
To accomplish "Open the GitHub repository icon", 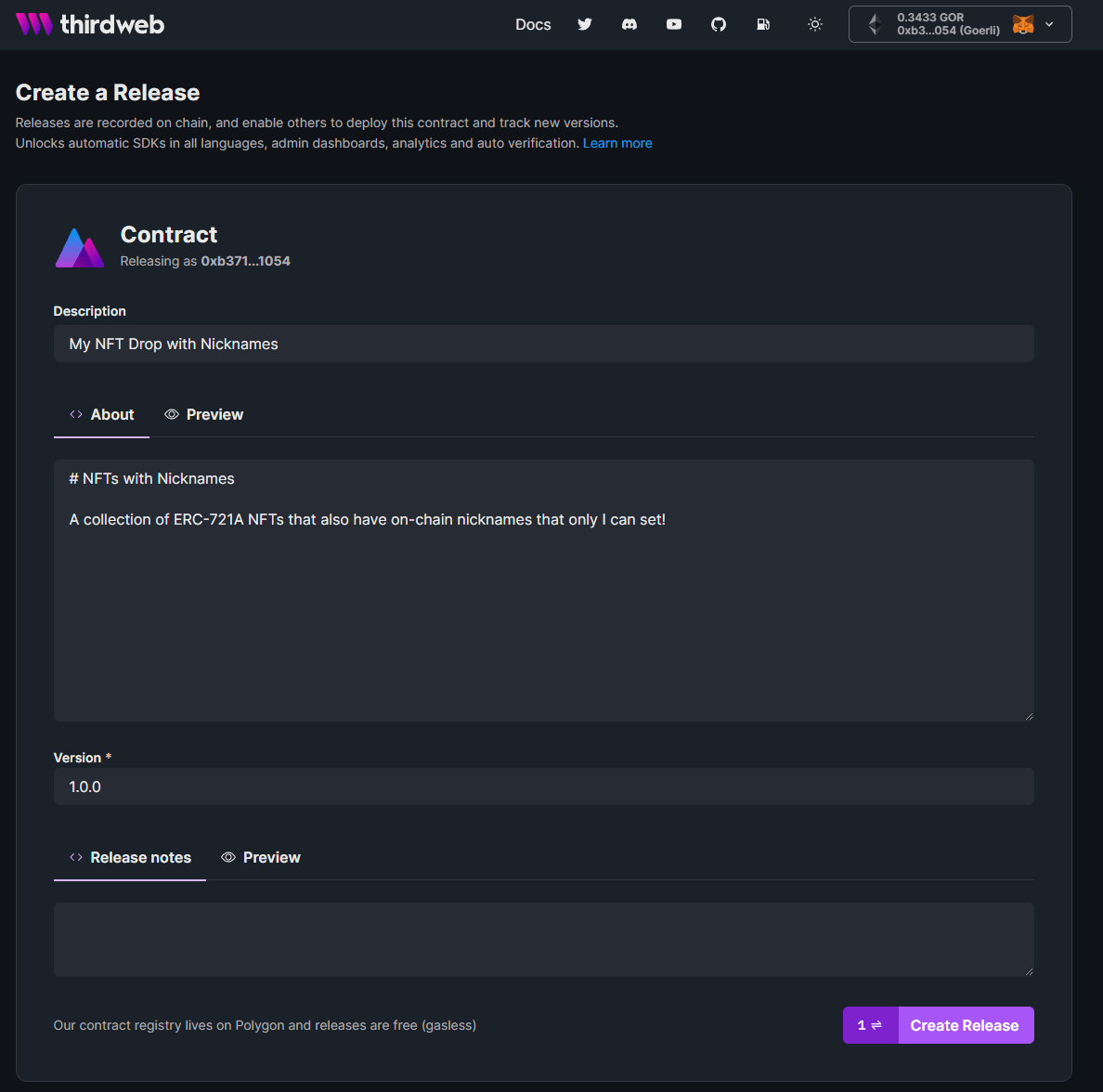I will click(719, 24).
